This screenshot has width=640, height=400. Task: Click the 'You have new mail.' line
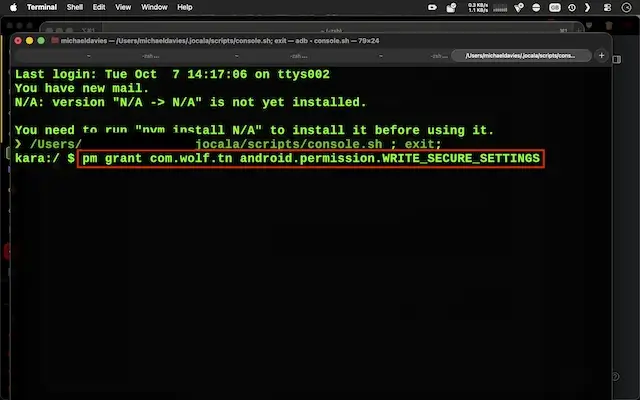tap(82, 88)
